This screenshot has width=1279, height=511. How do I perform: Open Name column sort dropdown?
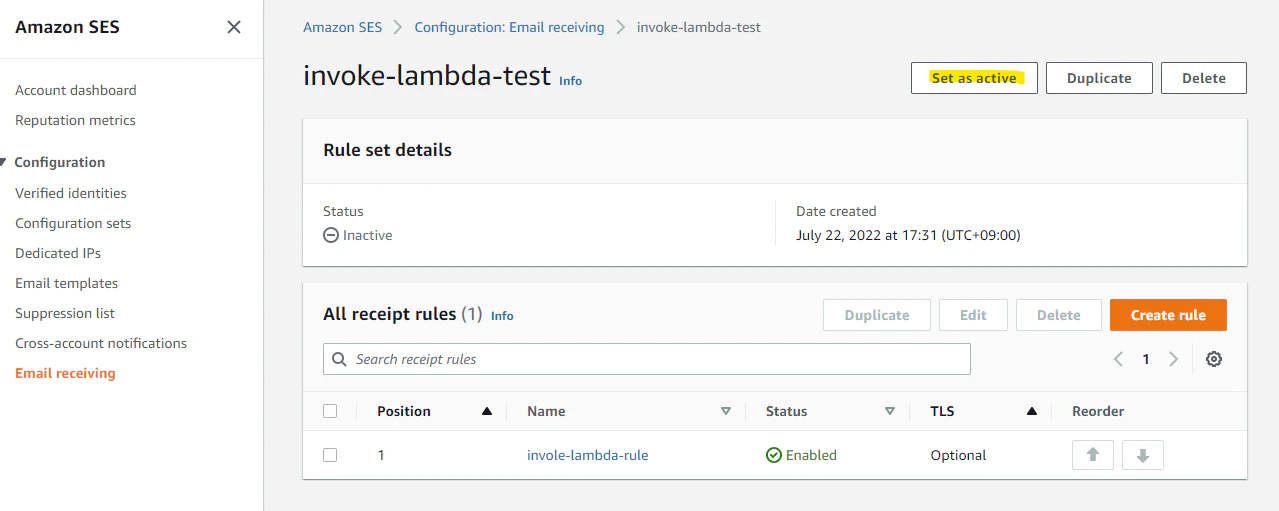coord(726,411)
